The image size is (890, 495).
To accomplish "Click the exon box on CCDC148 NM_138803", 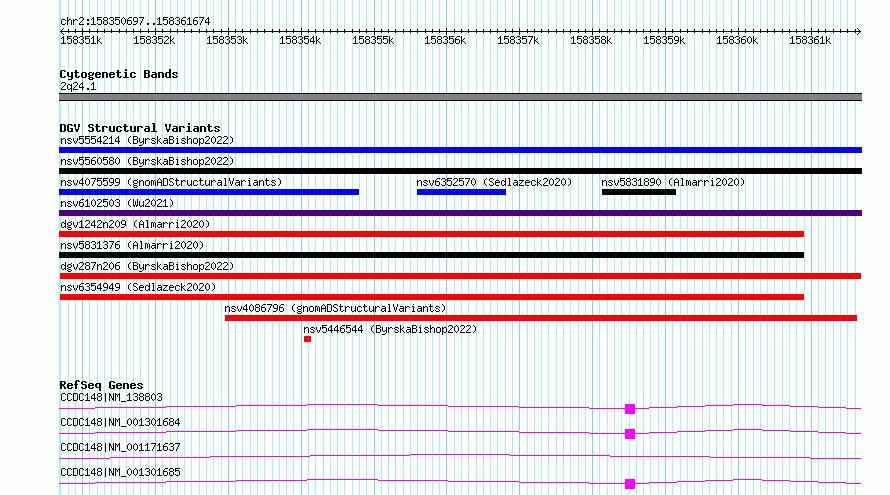I will (630, 409).
